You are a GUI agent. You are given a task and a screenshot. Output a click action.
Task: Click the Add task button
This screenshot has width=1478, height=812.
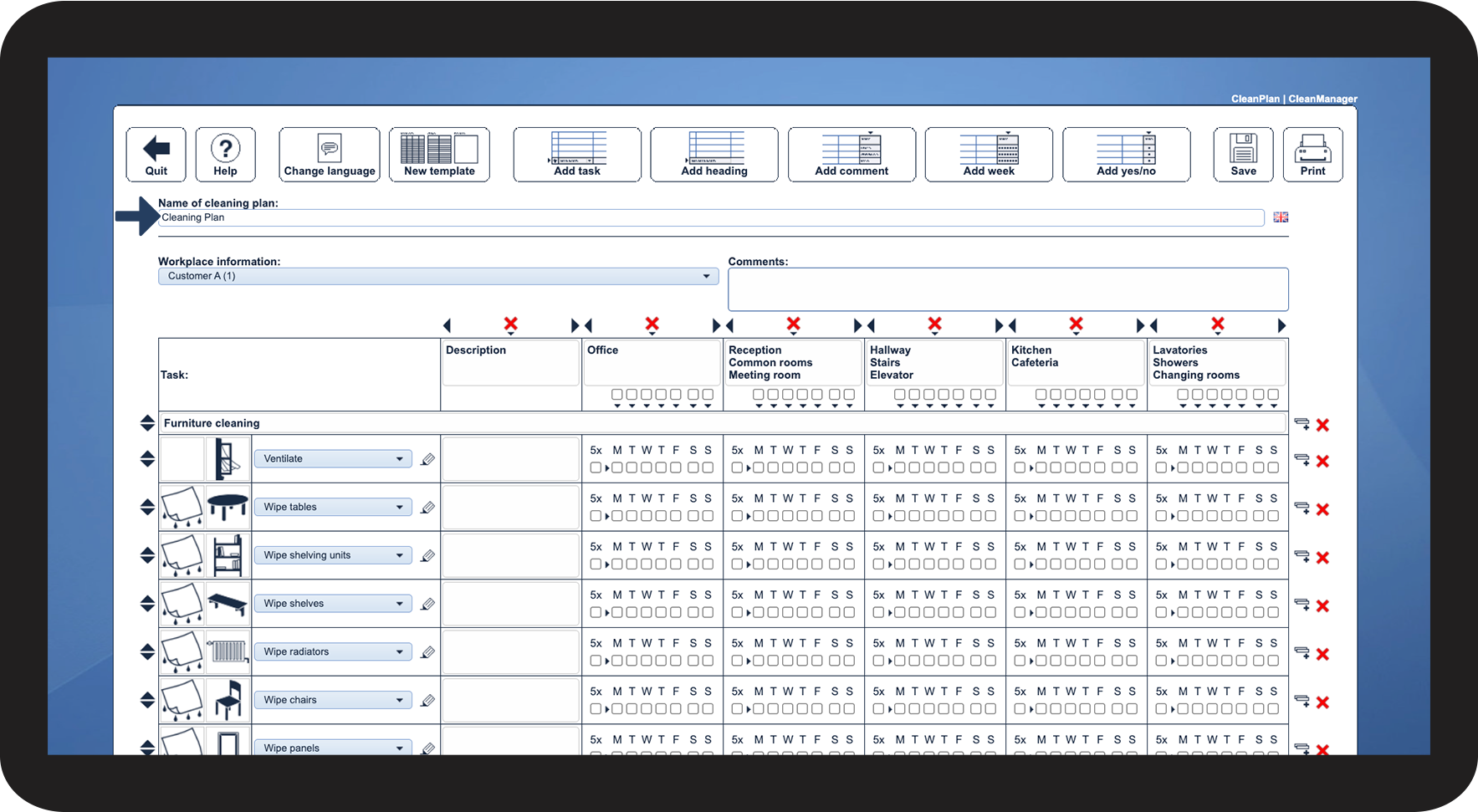577,155
